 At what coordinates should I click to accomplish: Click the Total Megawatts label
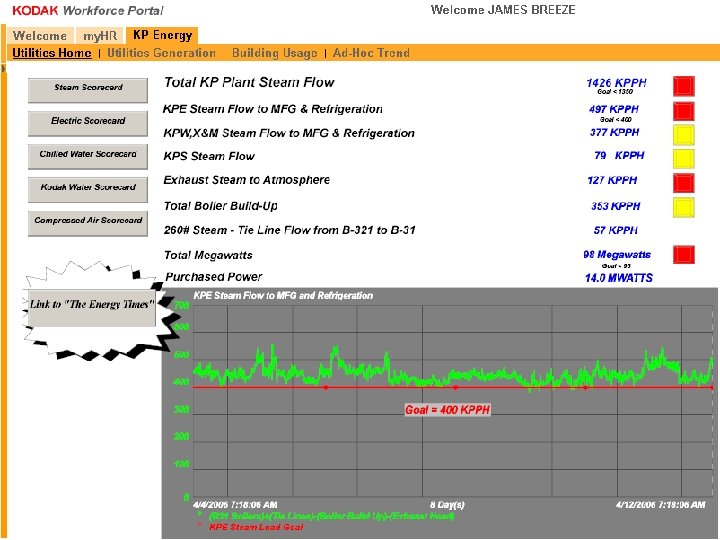pyautogui.click(x=208, y=255)
